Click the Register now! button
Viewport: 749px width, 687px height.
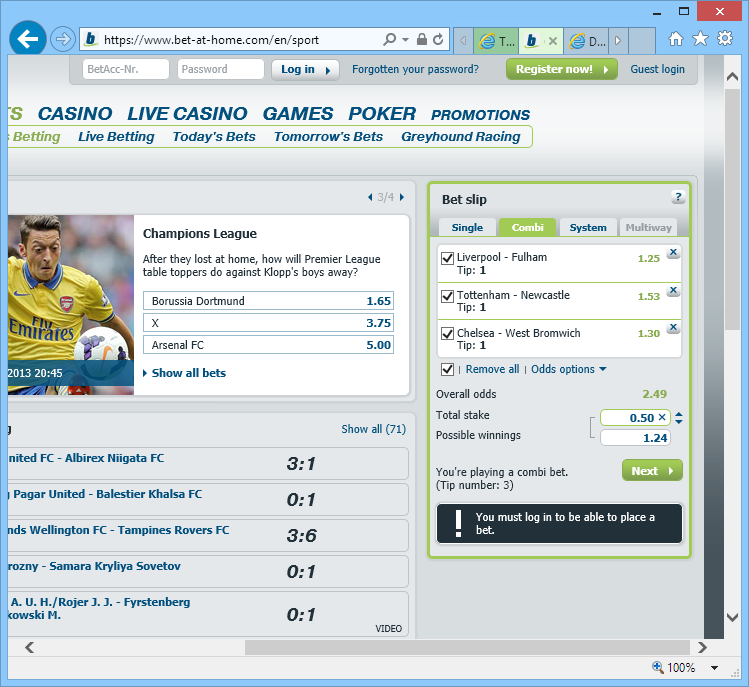click(x=562, y=69)
